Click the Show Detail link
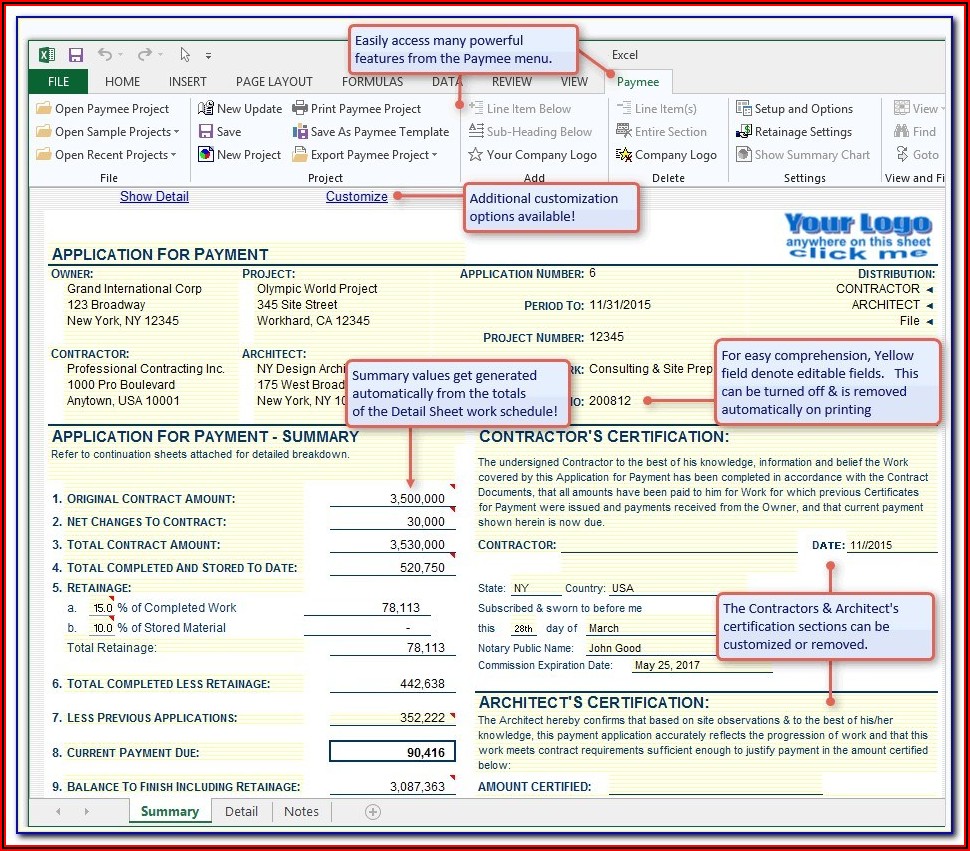 pyautogui.click(x=154, y=197)
